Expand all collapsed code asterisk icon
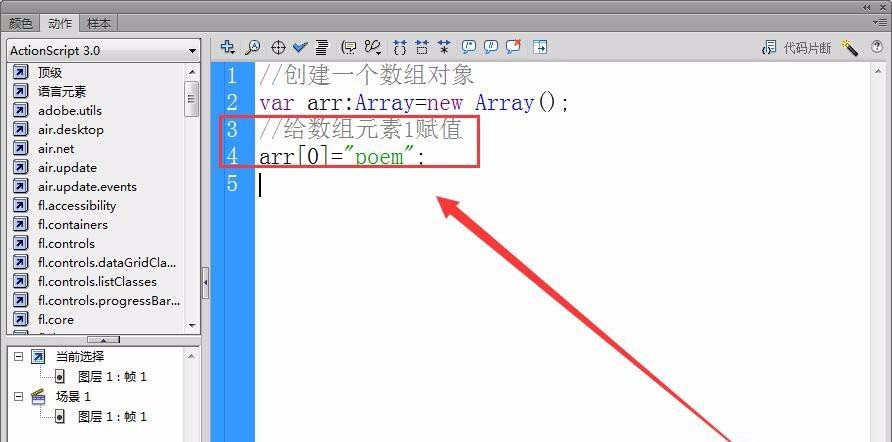 444,47
